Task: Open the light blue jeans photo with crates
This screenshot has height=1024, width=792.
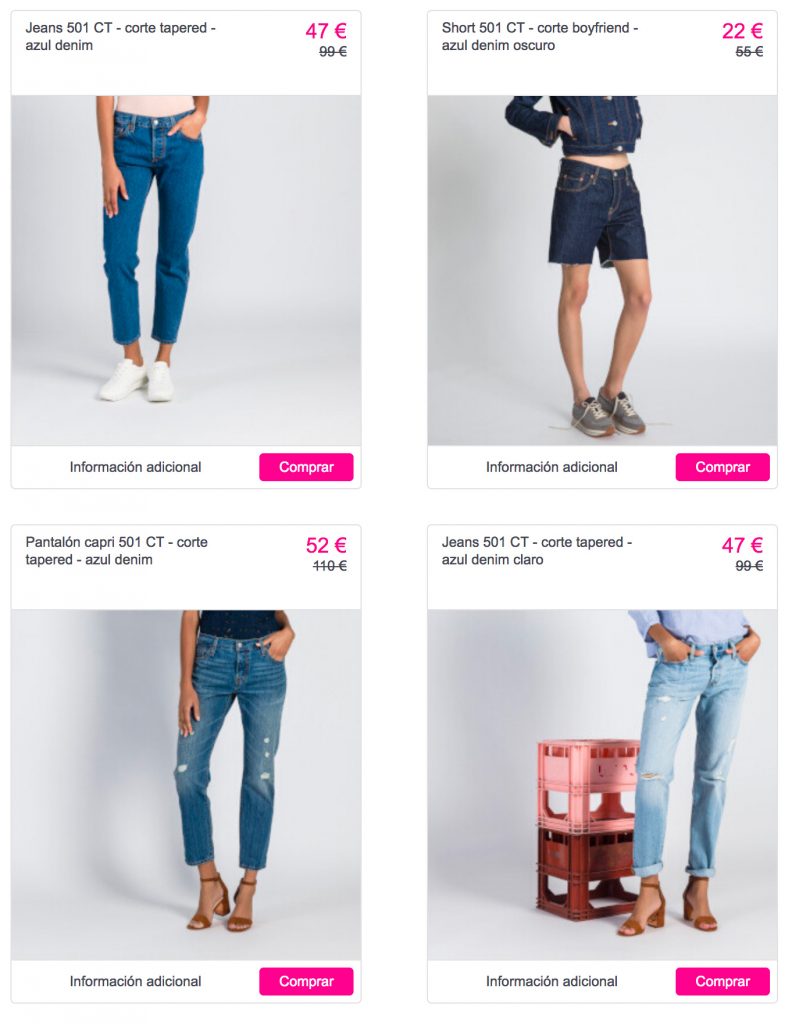Action: pos(602,785)
